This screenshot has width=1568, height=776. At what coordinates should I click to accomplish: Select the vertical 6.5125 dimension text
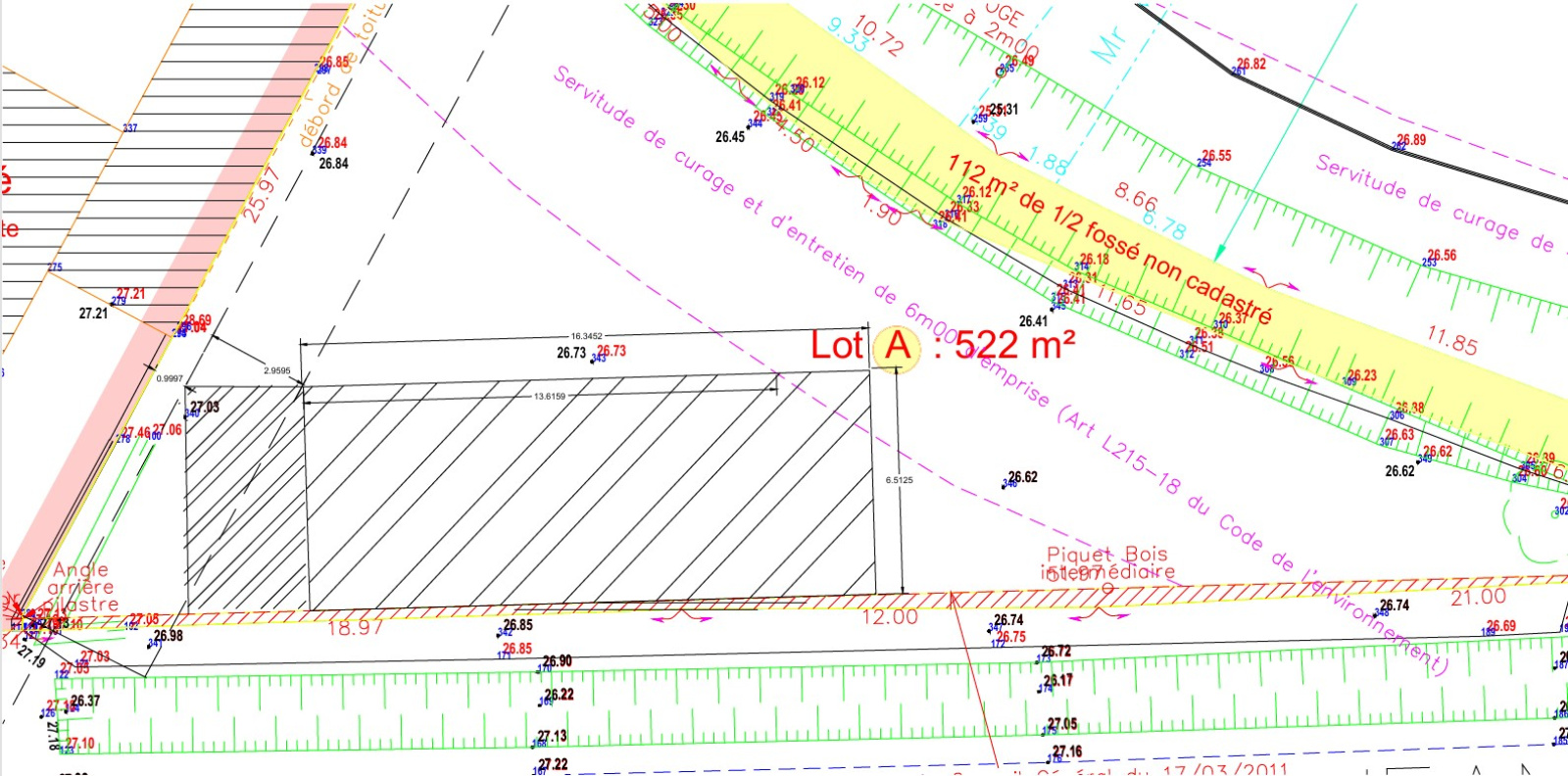(x=899, y=480)
